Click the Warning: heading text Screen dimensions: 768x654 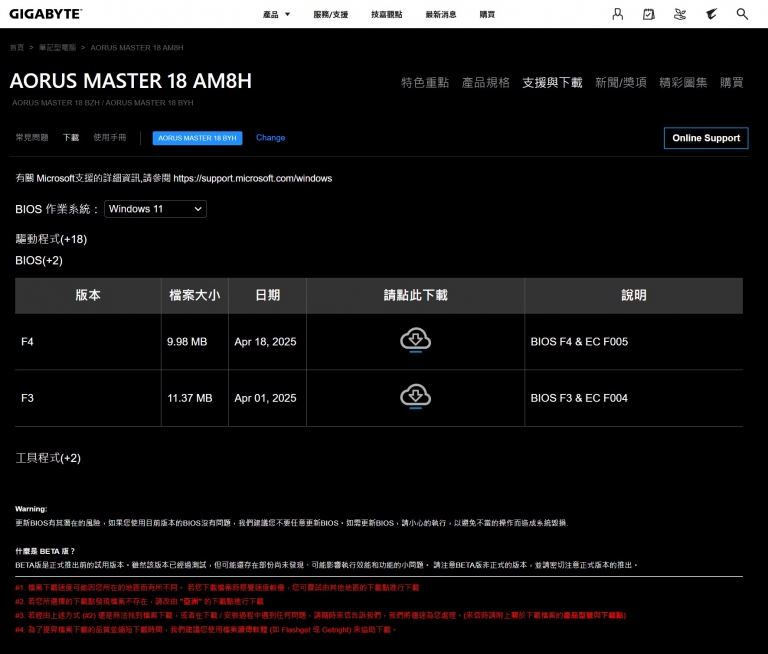(x=31, y=509)
